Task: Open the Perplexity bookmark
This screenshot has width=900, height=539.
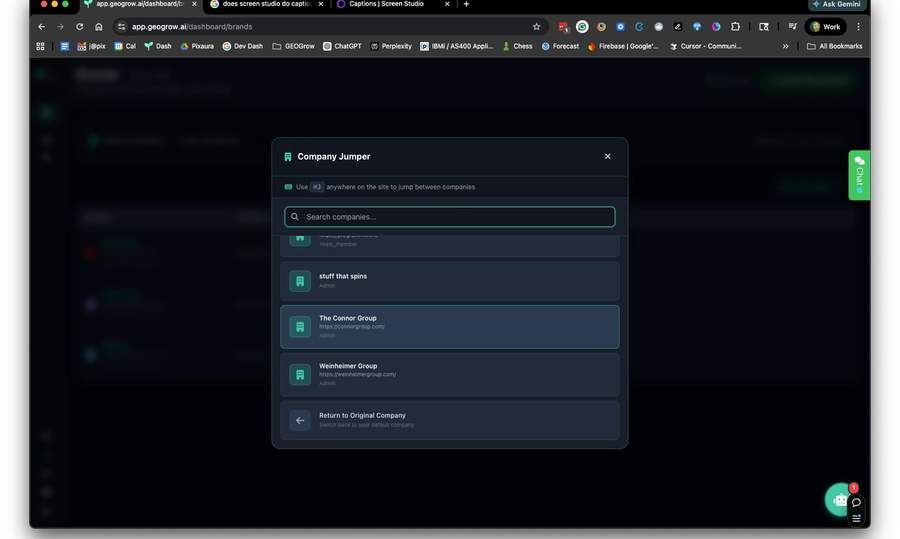Action: pos(391,46)
